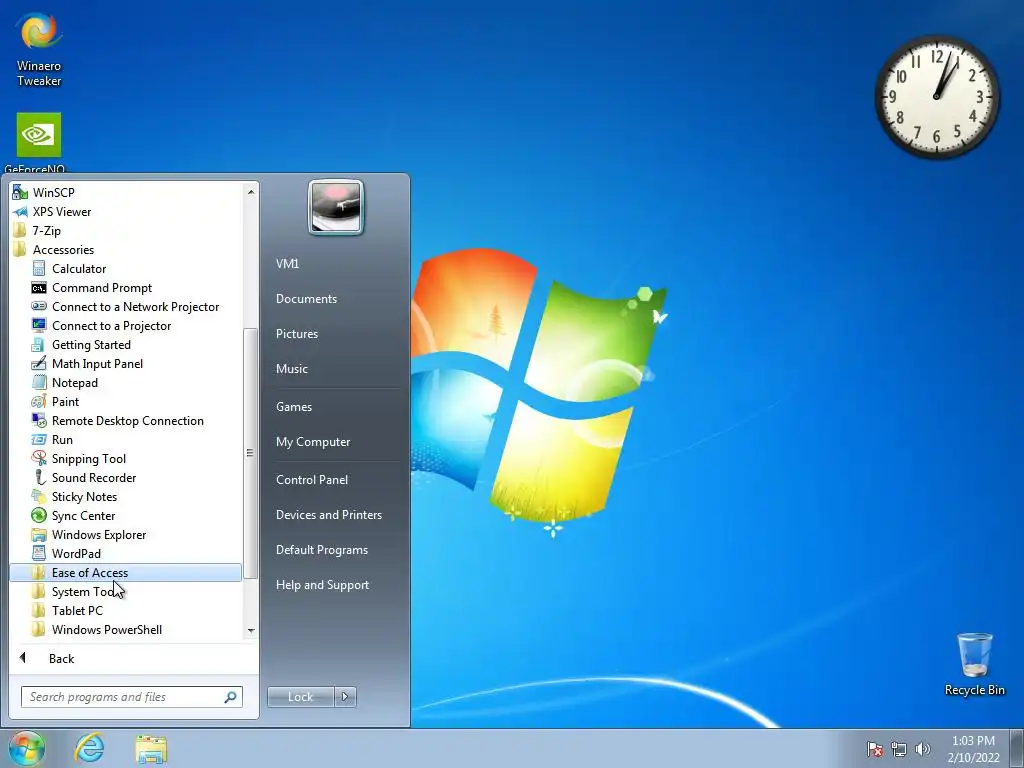Open Help and Support

(x=322, y=585)
